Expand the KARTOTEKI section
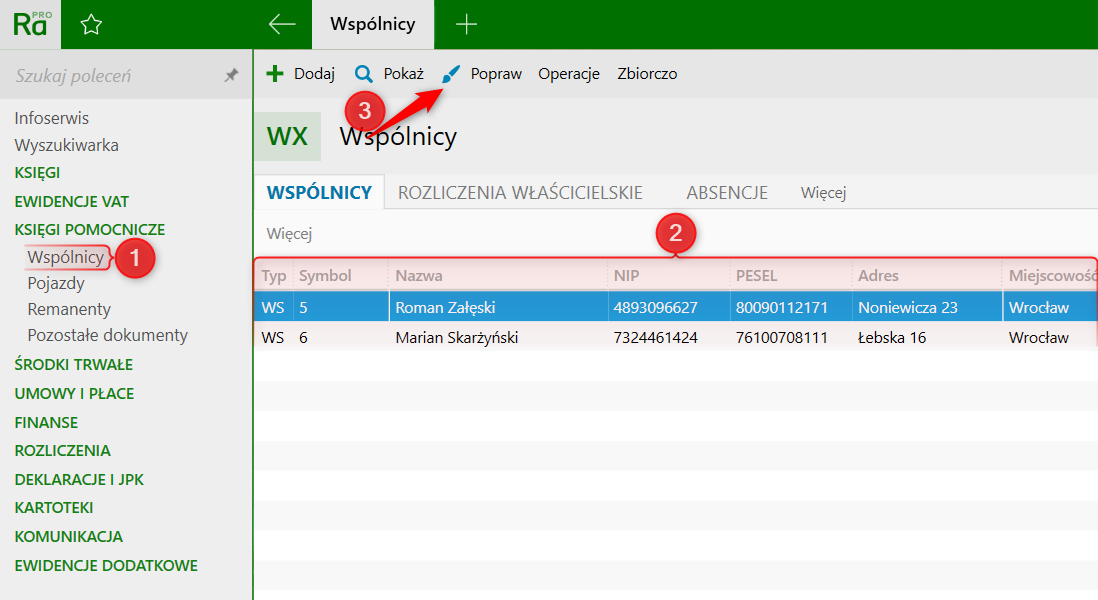 [54, 508]
